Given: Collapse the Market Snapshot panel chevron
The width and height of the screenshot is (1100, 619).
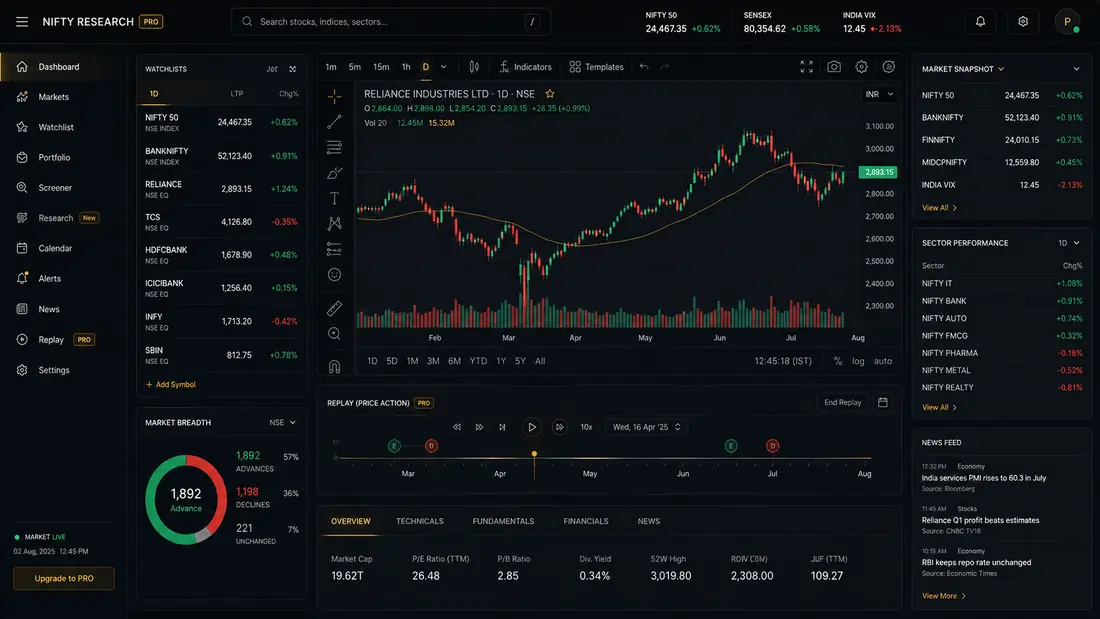Looking at the screenshot, I should click(1076, 69).
